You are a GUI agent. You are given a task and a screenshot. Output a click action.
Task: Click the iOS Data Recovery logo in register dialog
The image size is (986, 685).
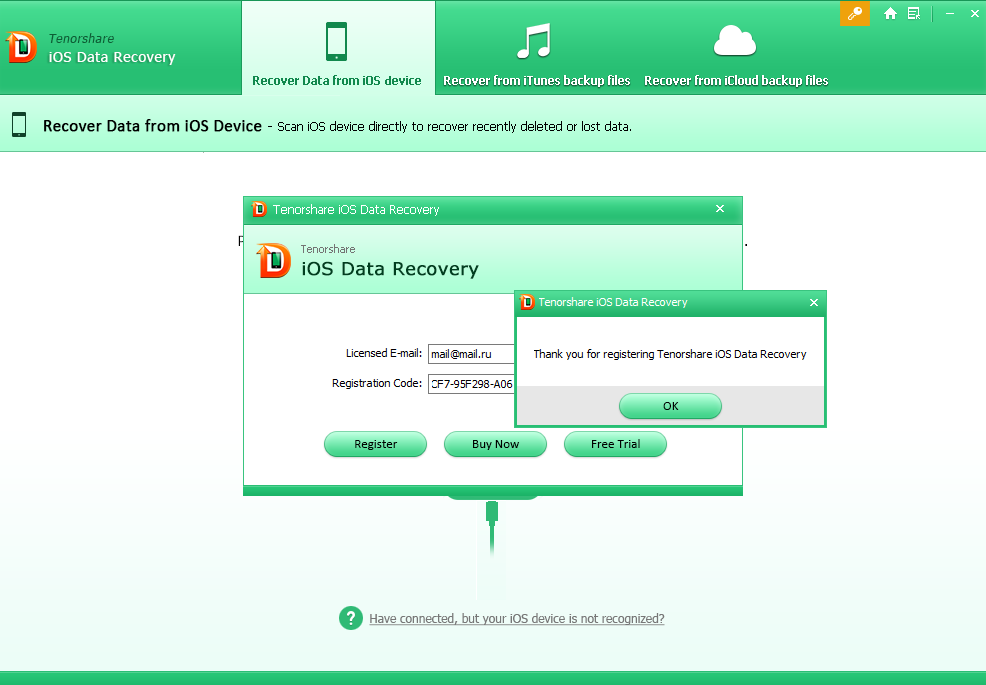273,260
